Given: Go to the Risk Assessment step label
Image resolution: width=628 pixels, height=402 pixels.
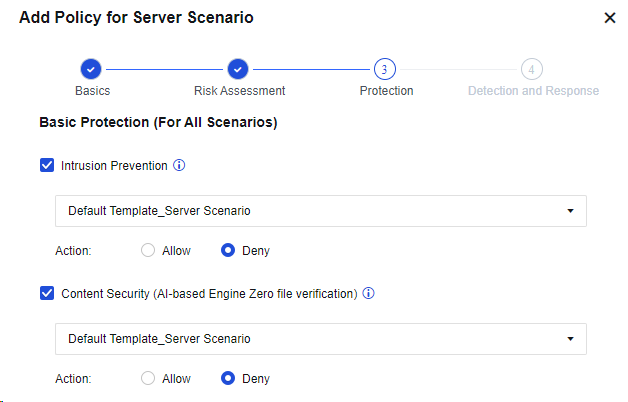Looking at the screenshot, I should tap(239, 91).
